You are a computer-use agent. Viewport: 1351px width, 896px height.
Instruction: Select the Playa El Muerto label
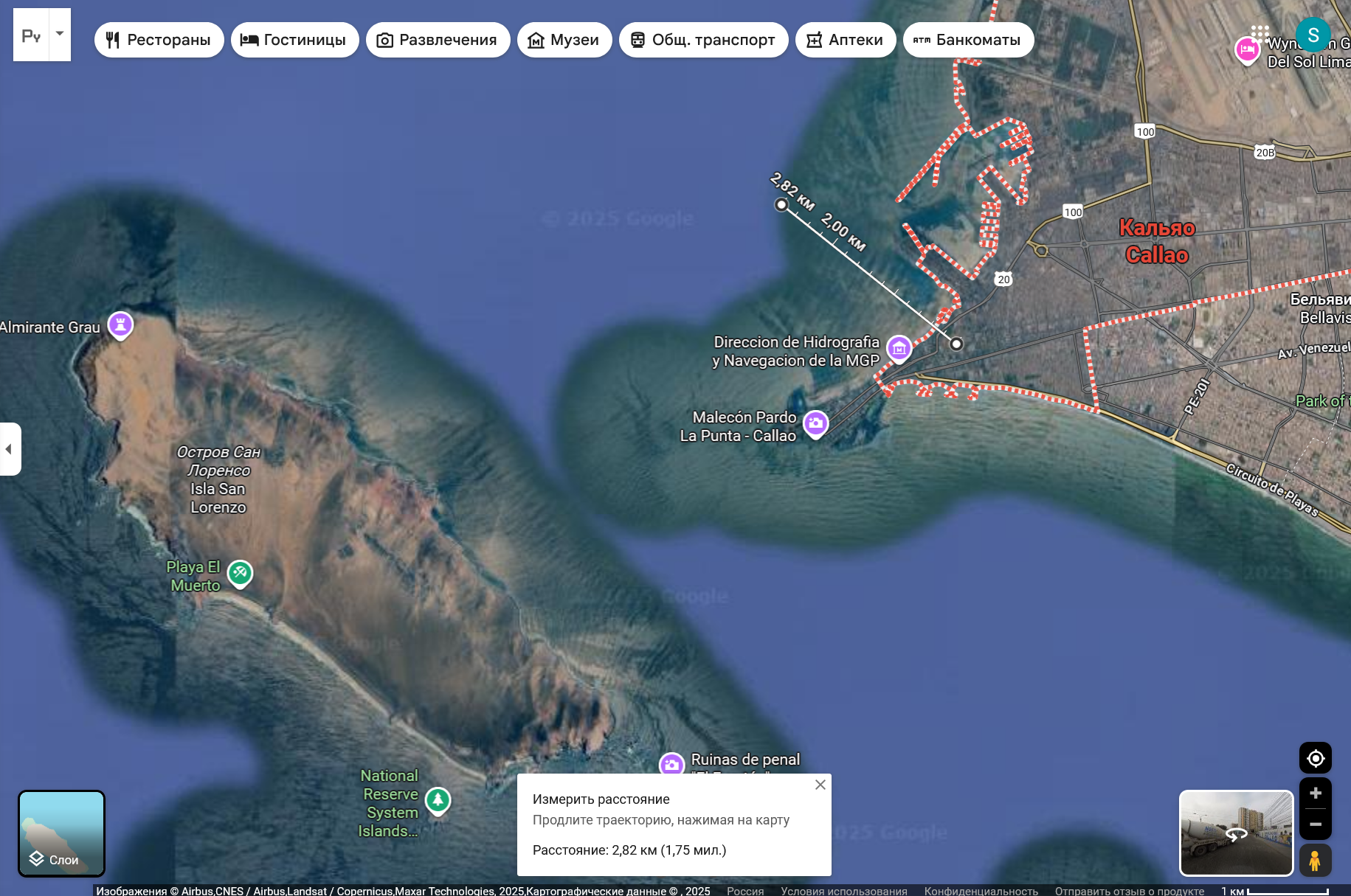point(194,576)
